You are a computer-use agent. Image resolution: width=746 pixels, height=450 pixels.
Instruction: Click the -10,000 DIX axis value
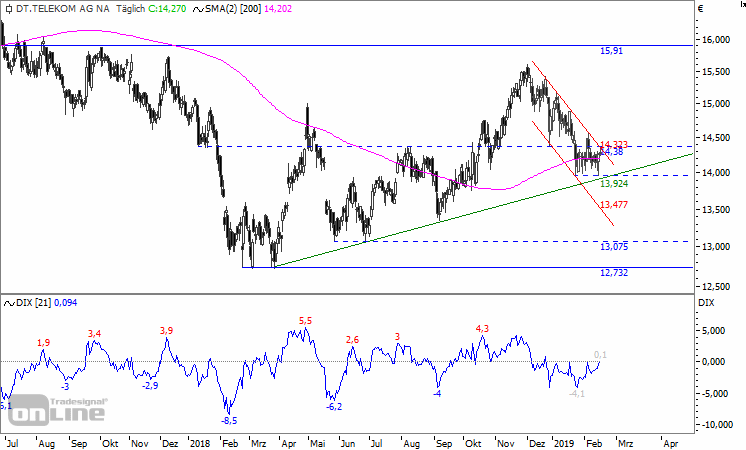tap(718, 425)
